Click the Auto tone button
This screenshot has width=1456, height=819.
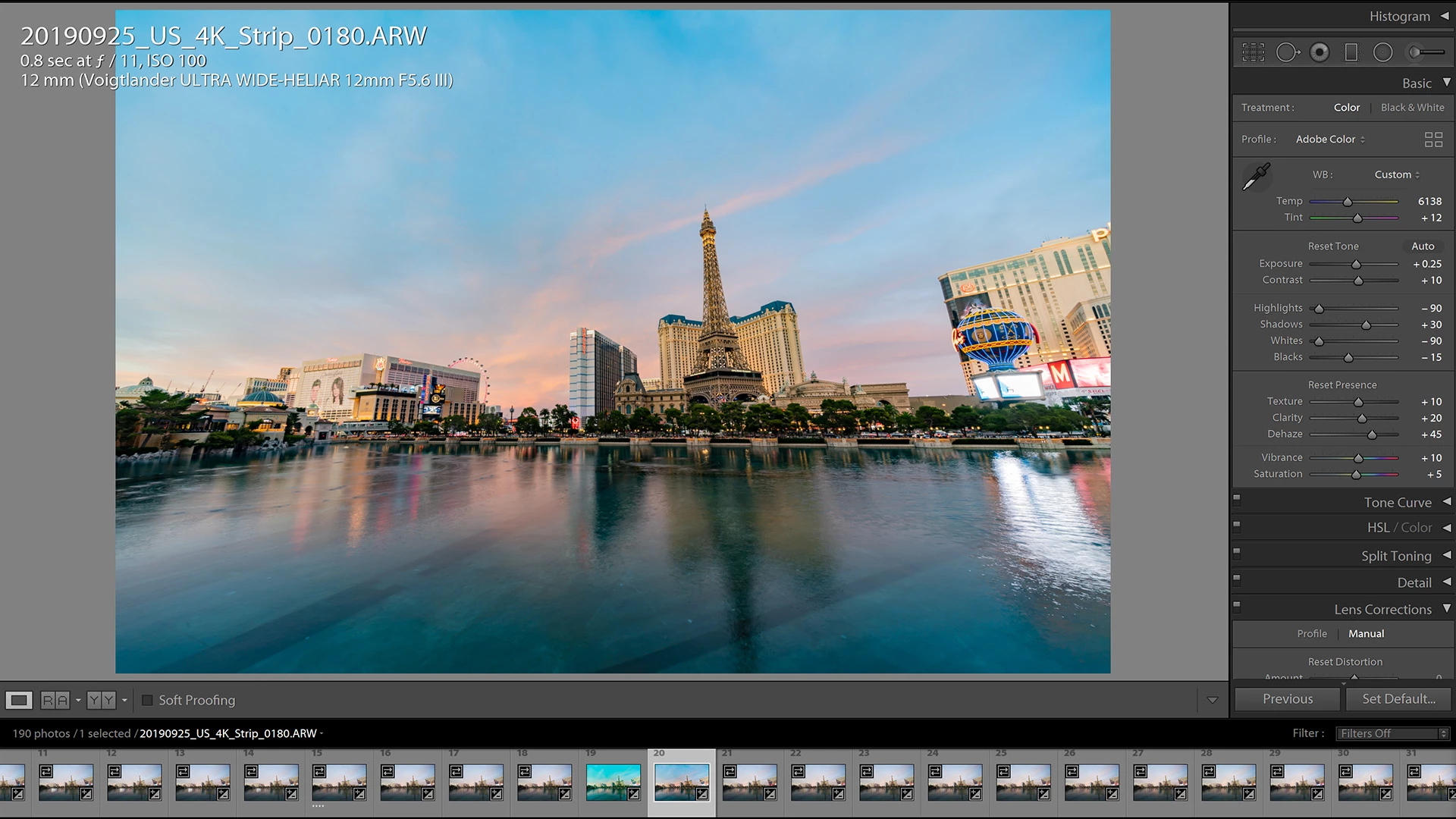pyautogui.click(x=1423, y=246)
